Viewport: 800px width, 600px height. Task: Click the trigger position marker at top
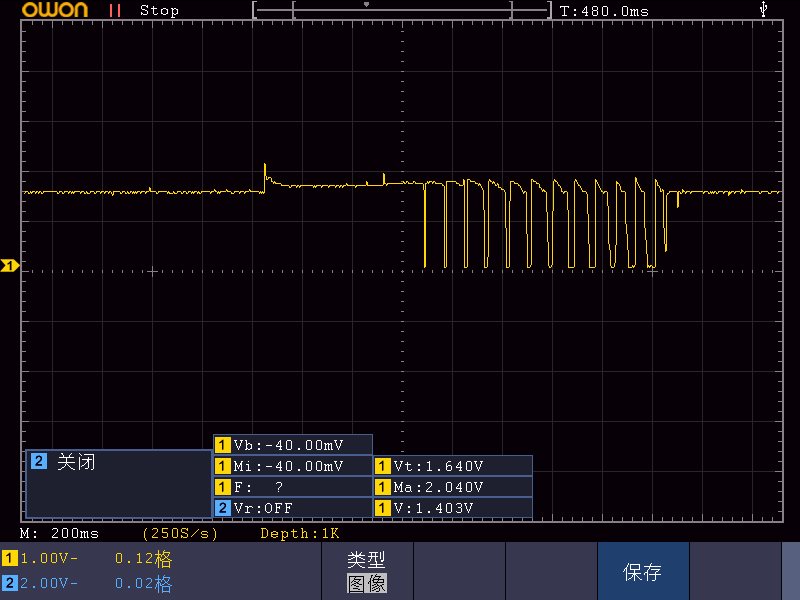(366, 5)
